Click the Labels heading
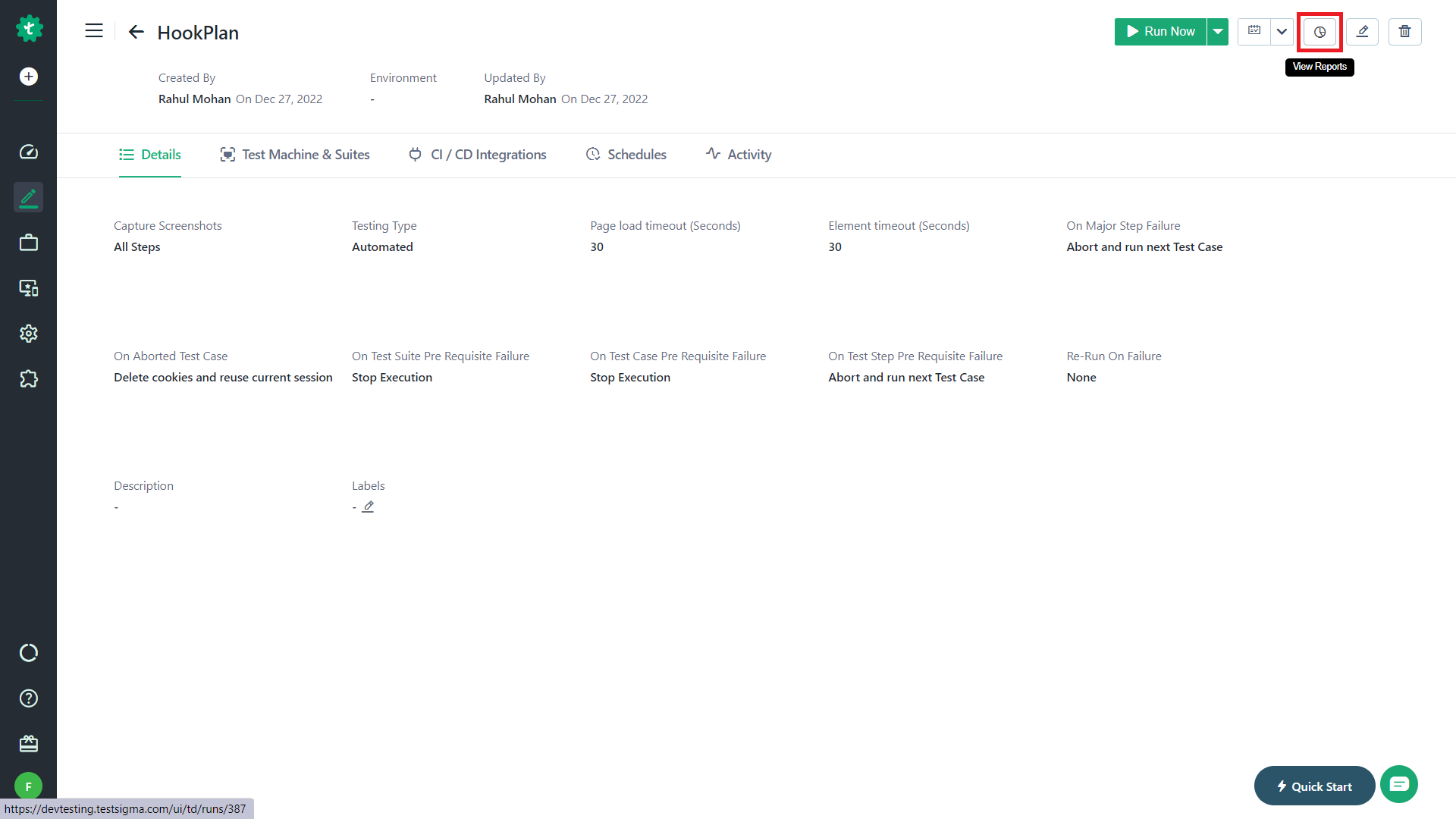This screenshot has height=819, width=1456. [x=369, y=486]
